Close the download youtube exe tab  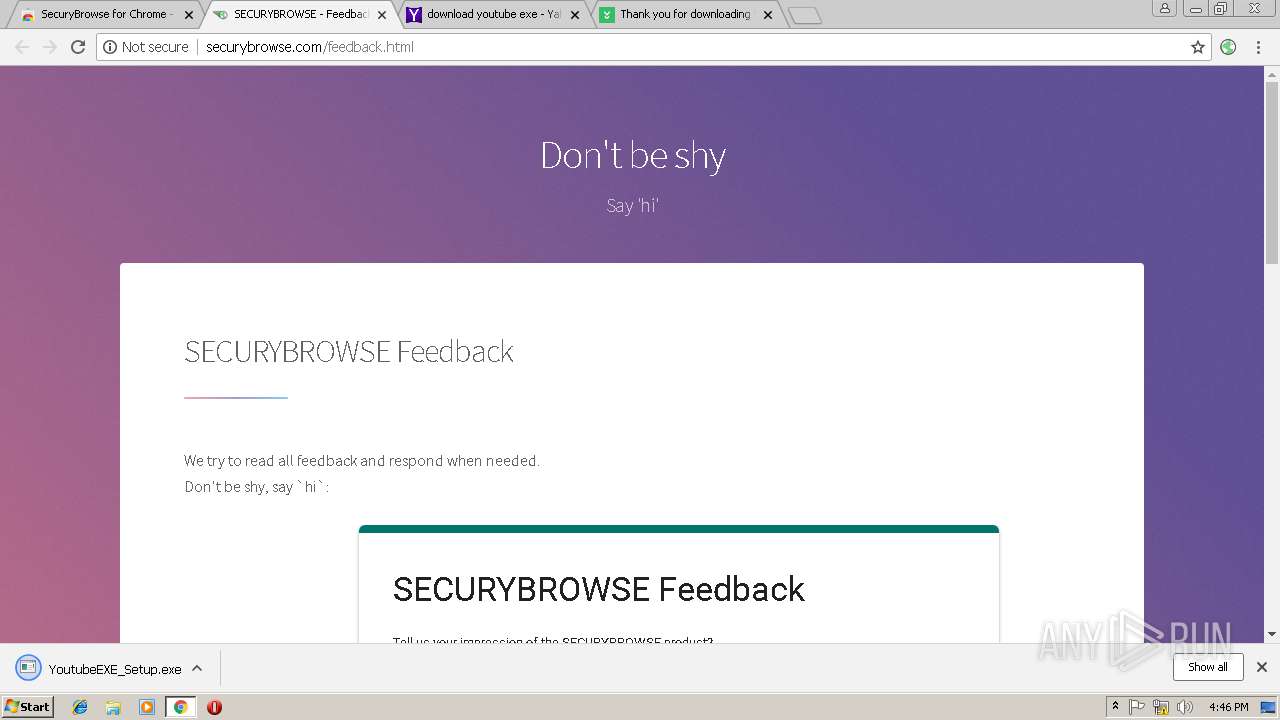click(575, 15)
